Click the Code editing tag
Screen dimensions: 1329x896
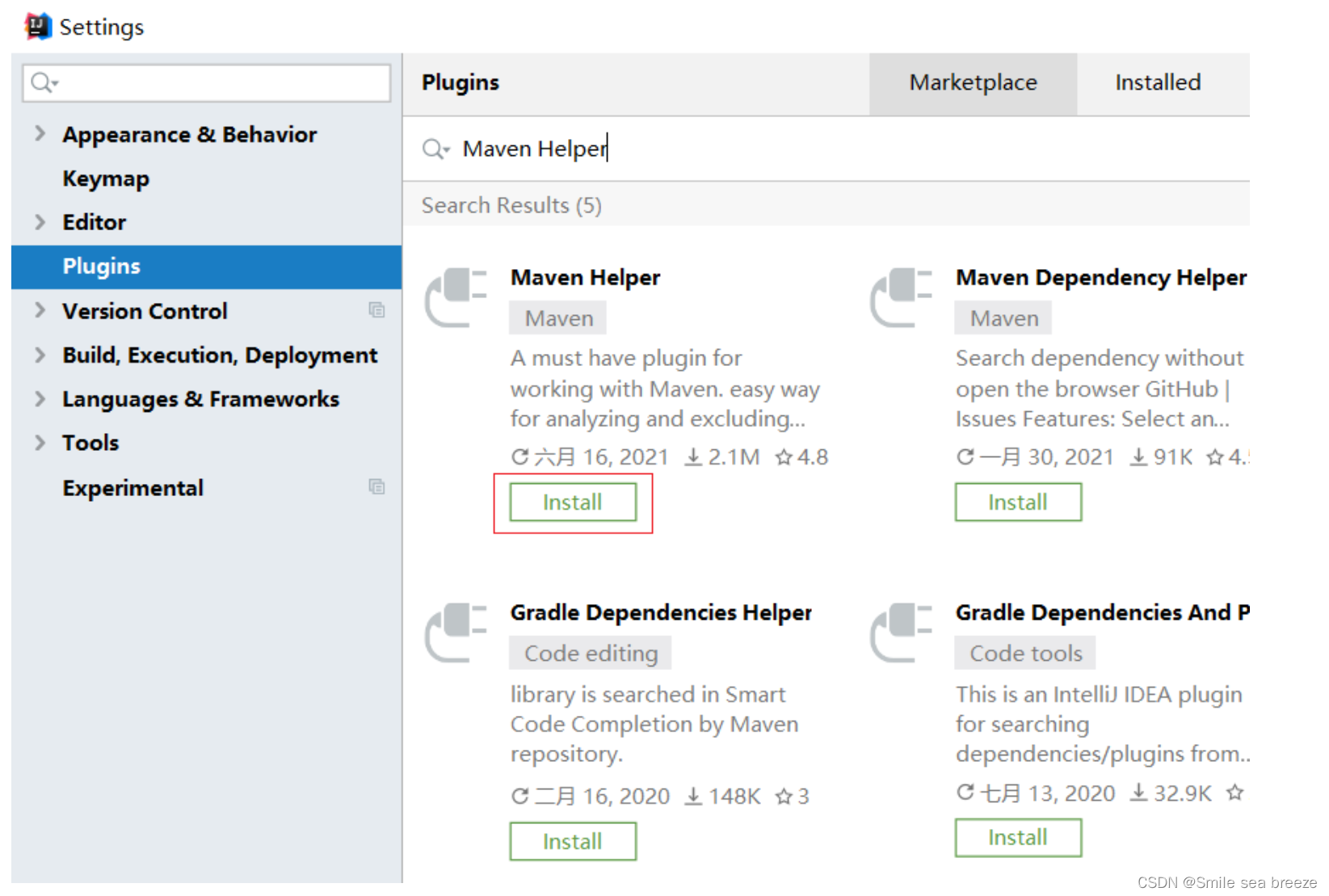(591, 653)
